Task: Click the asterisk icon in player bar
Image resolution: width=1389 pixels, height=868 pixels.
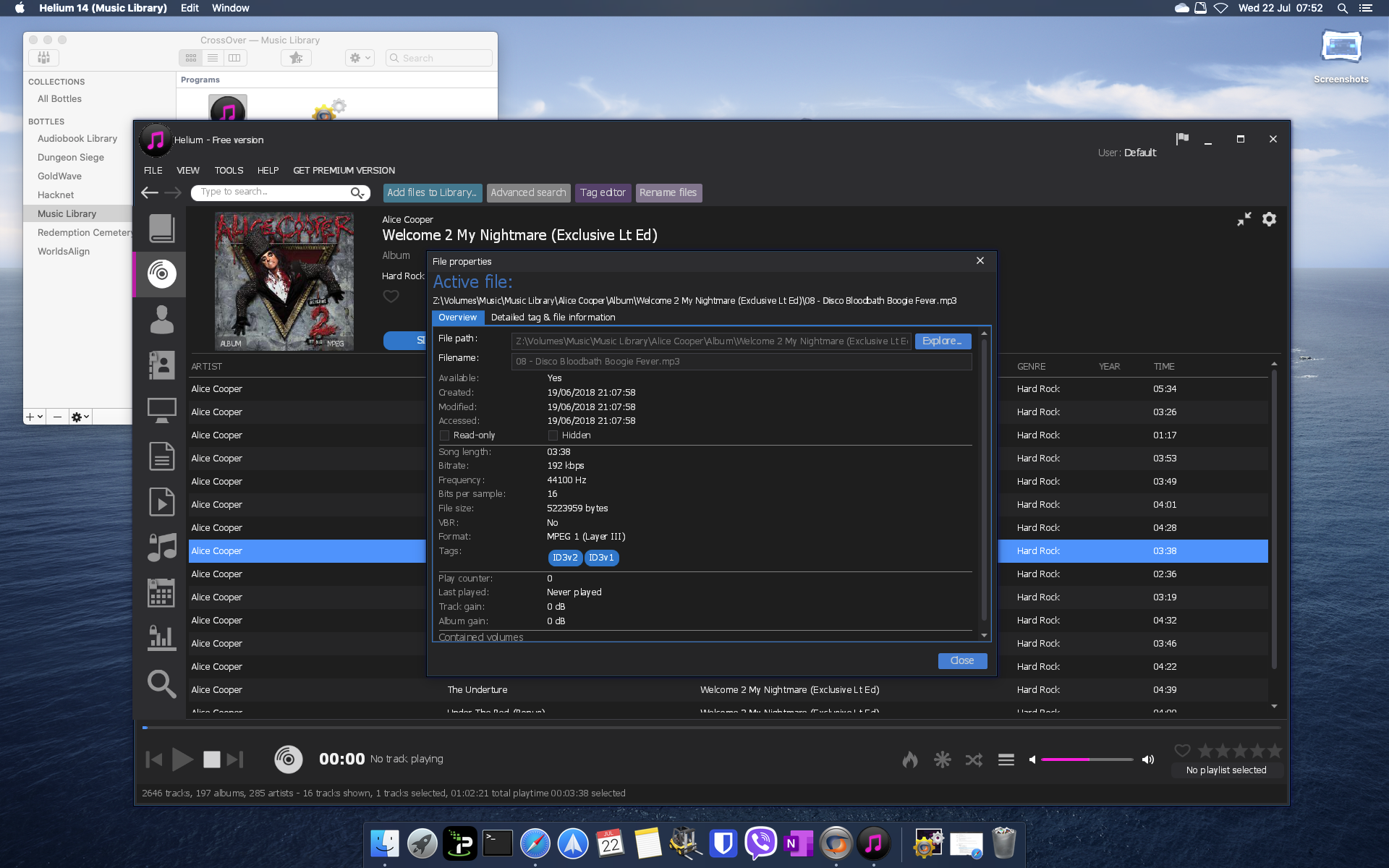Action: (x=942, y=759)
